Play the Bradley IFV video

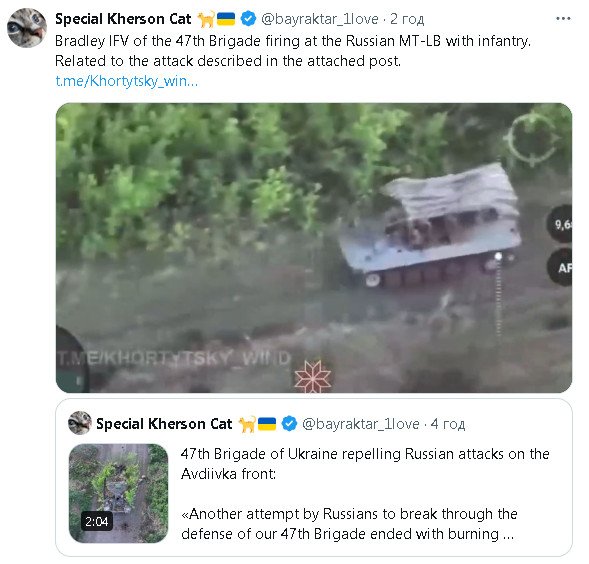[314, 248]
